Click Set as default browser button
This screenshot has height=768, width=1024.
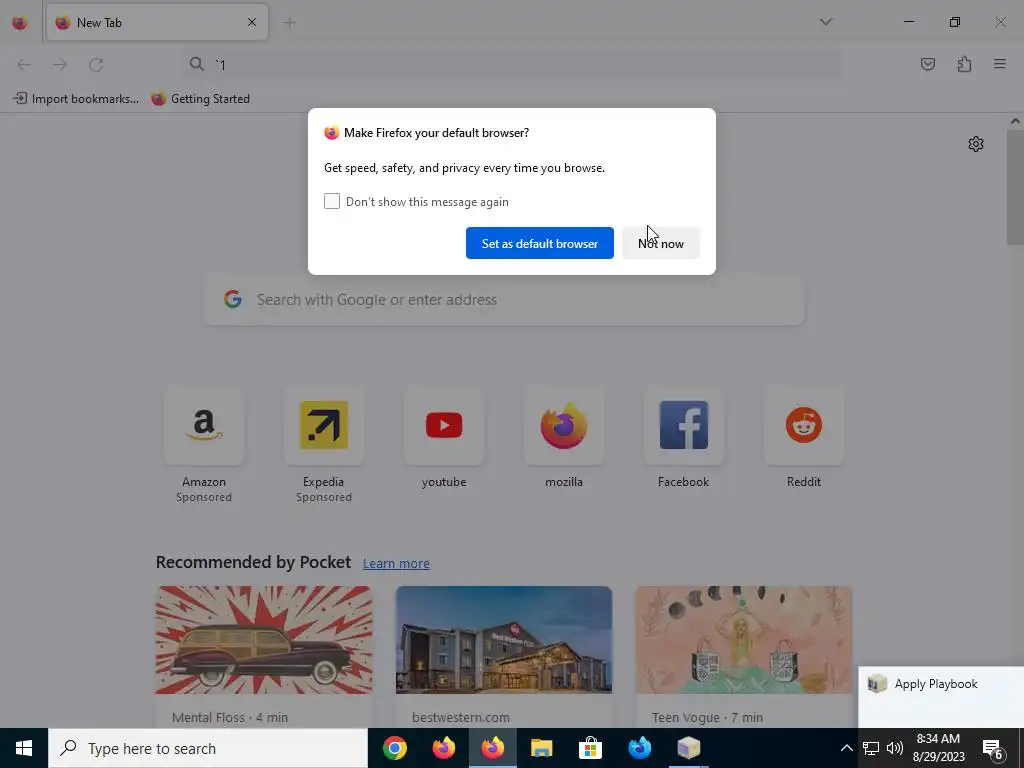pos(539,243)
